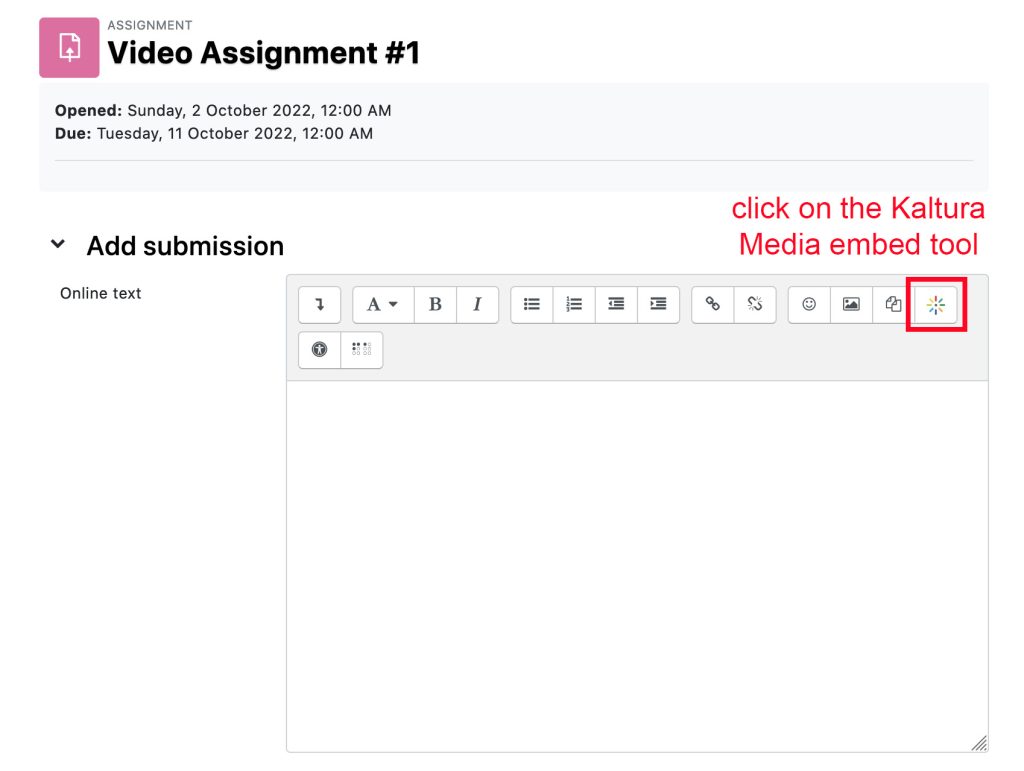The image size is (1024, 771).
Task: Insert an emoji with the emoticon picker
Action: point(809,305)
